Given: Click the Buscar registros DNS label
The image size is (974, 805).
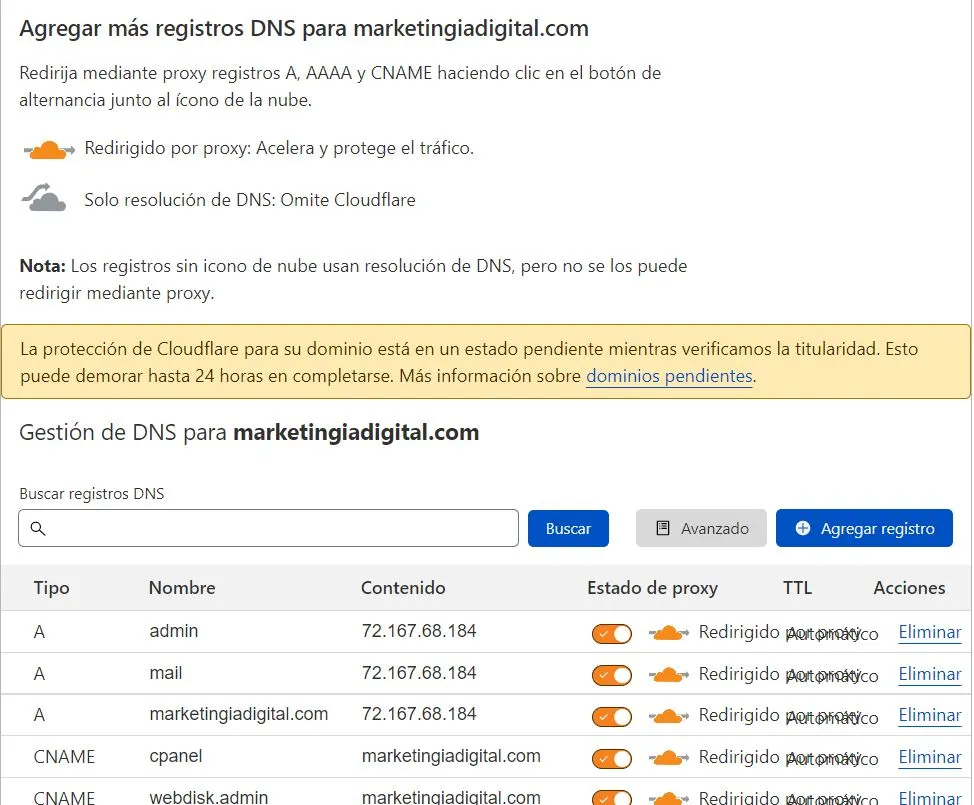Looking at the screenshot, I should [x=92, y=494].
